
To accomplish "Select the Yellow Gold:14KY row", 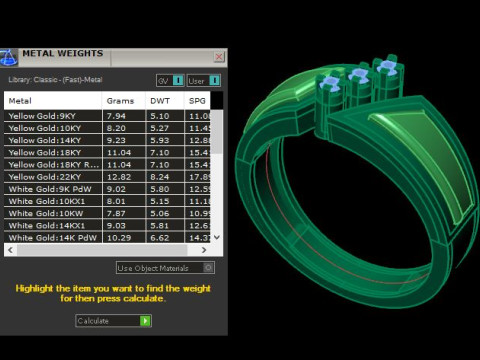I will [x=107, y=140].
